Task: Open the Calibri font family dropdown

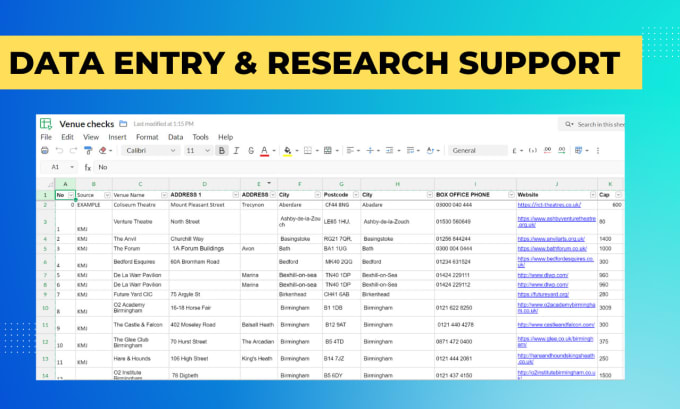Action: 150,151
